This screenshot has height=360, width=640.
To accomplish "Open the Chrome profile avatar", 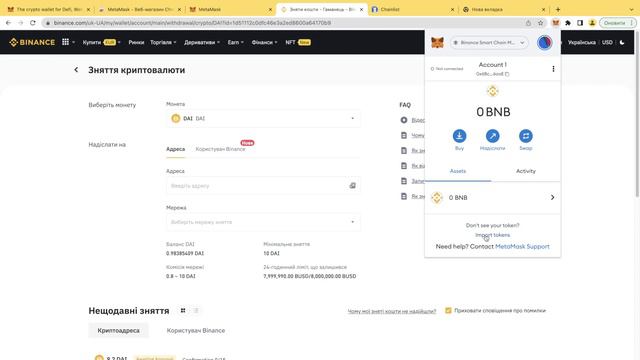I will [592, 23].
